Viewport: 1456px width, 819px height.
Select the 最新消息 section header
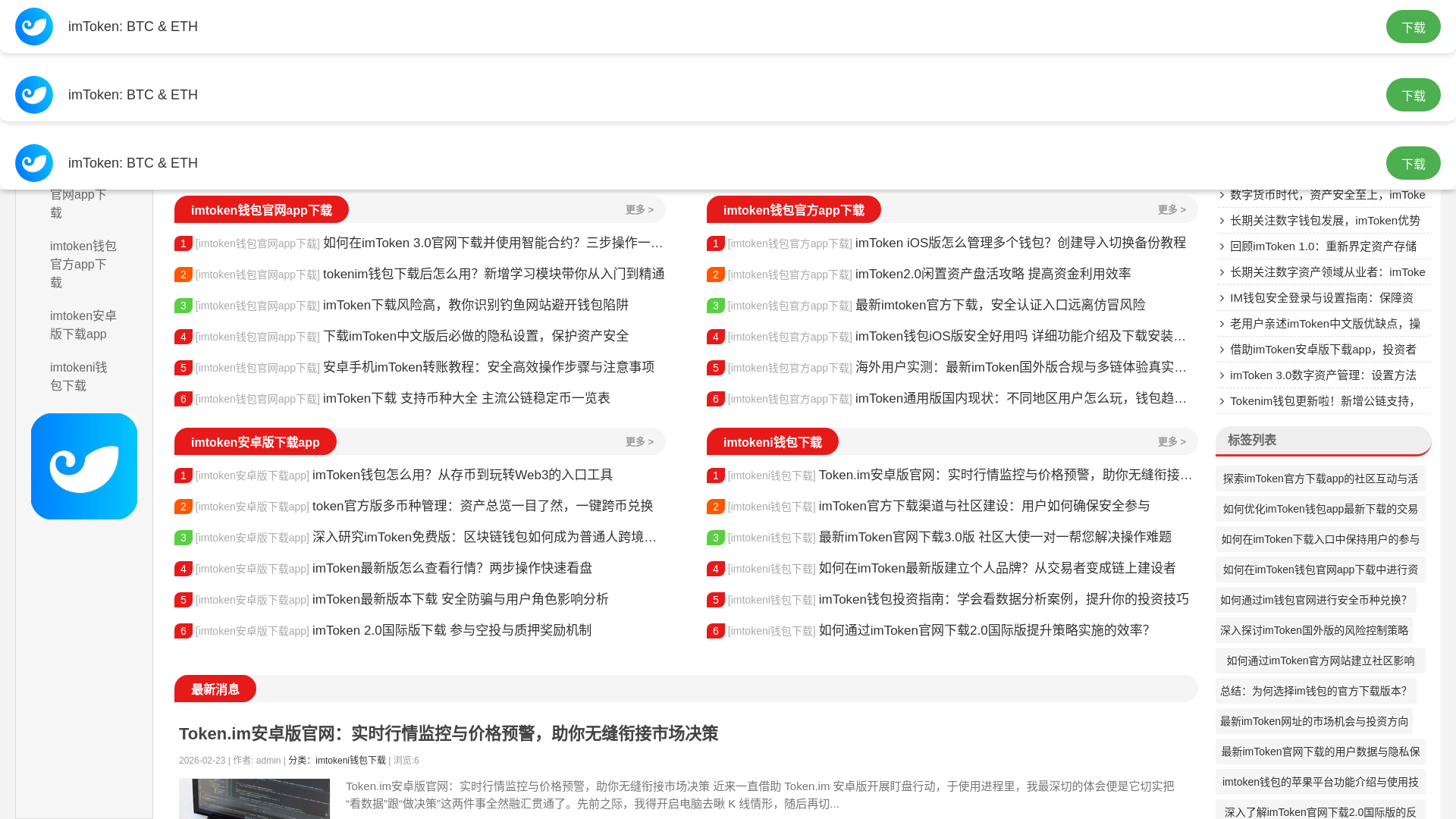click(215, 689)
